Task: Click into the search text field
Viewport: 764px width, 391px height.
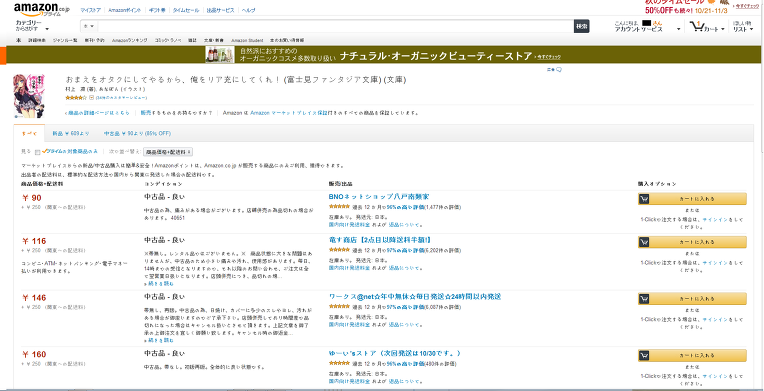Action: coord(335,26)
